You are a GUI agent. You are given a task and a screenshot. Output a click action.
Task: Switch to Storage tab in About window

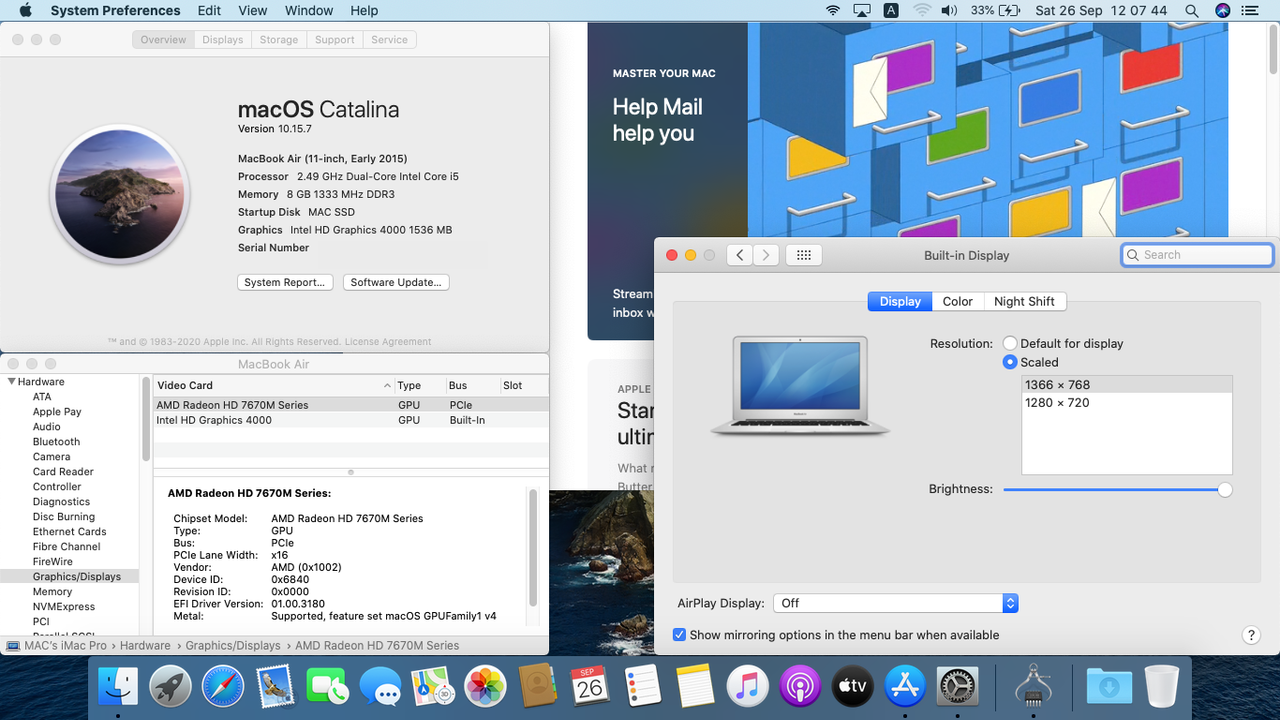(x=279, y=40)
